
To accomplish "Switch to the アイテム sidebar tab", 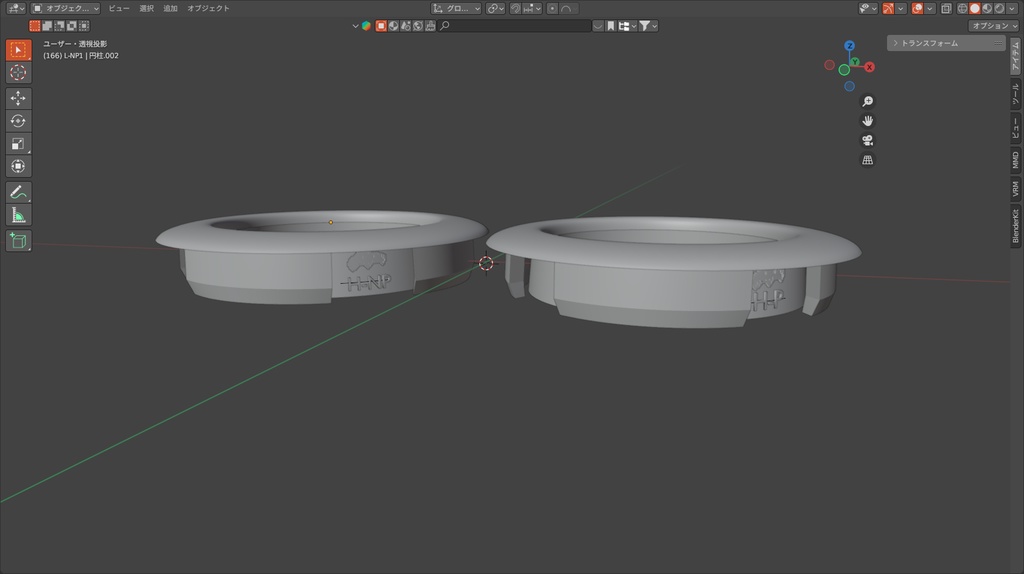I will coord(1016,56).
